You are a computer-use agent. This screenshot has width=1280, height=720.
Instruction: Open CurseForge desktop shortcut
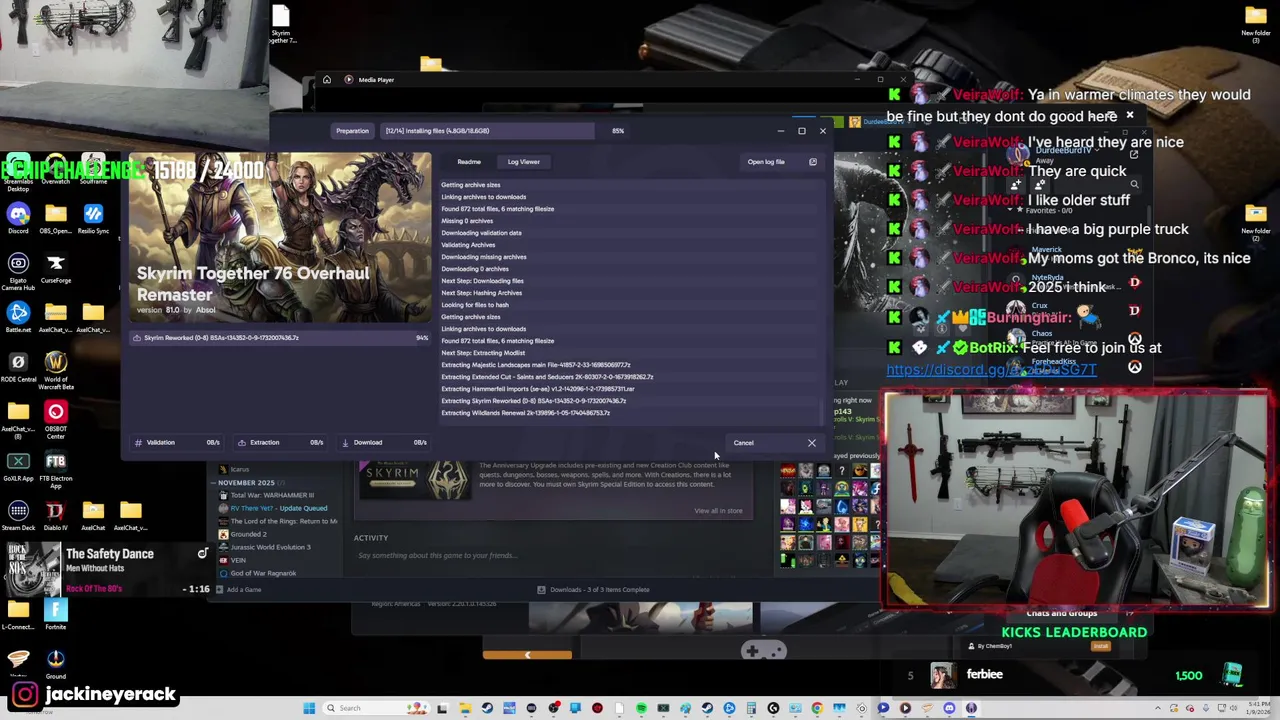point(56,268)
